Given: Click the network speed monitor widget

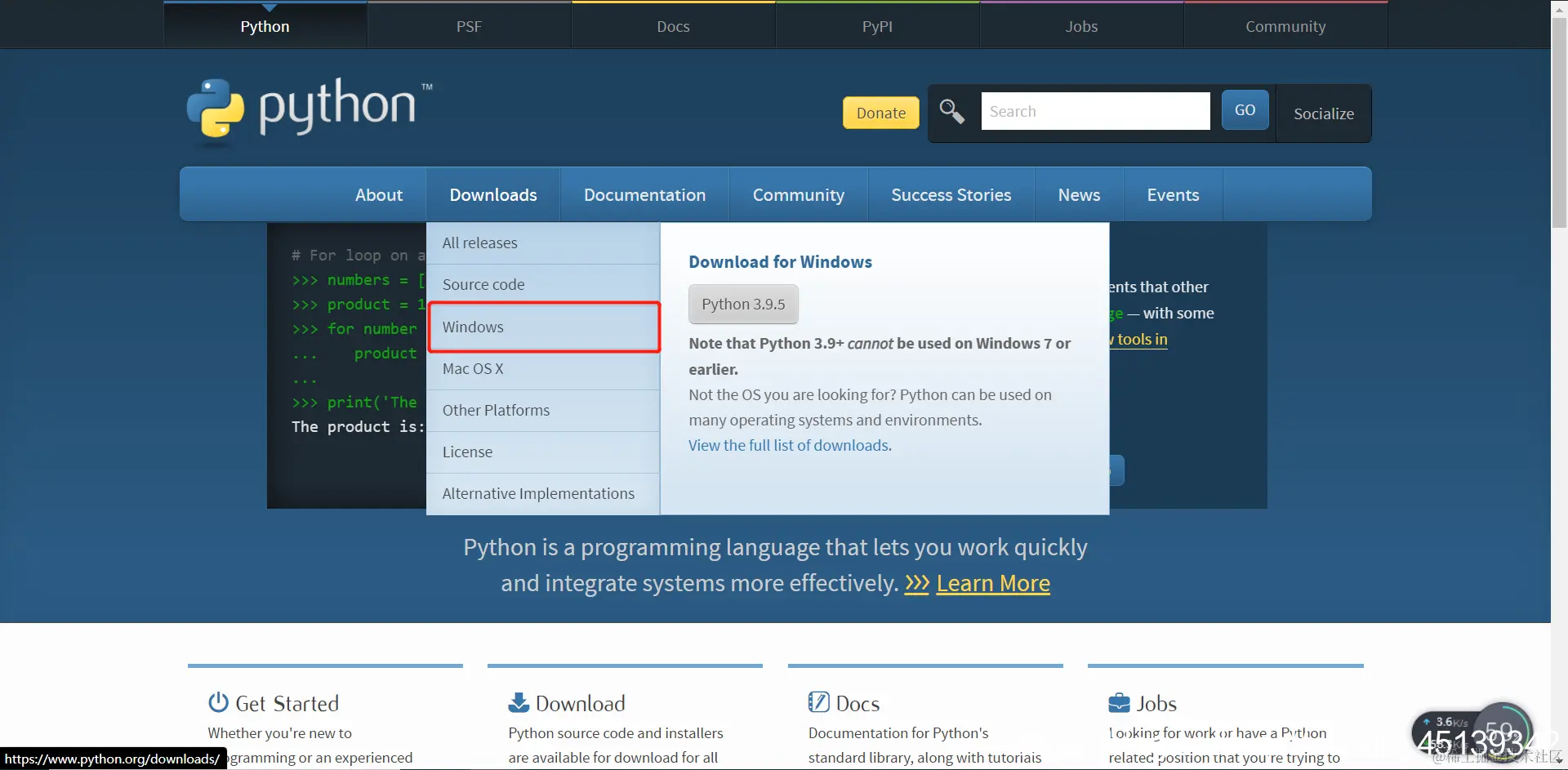Looking at the screenshot, I should tap(1472, 732).
